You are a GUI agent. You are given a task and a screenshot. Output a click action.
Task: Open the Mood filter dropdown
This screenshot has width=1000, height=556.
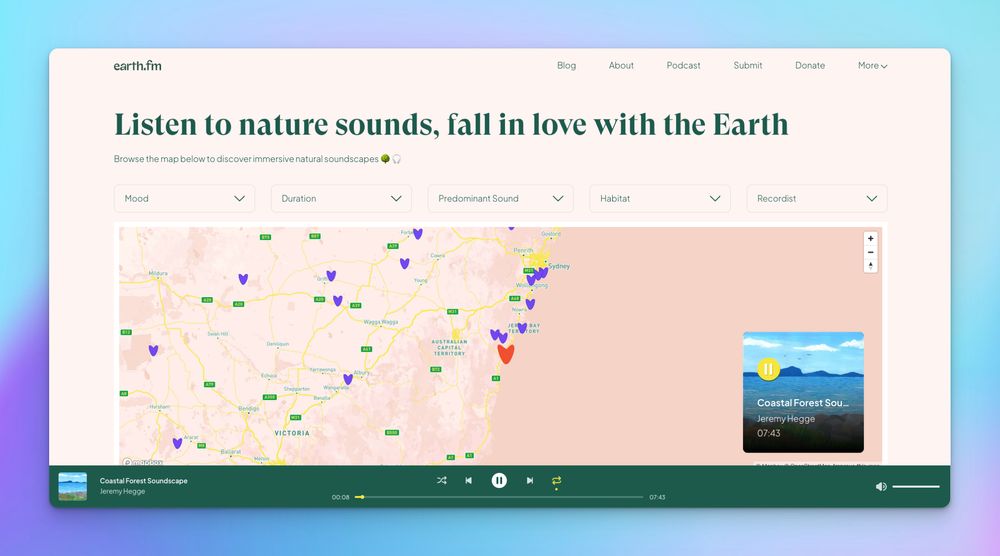click(x=184, y=198)
